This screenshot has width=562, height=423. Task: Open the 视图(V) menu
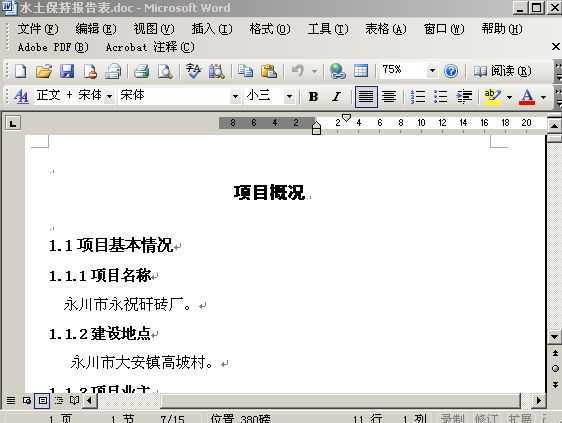point(154,29)
